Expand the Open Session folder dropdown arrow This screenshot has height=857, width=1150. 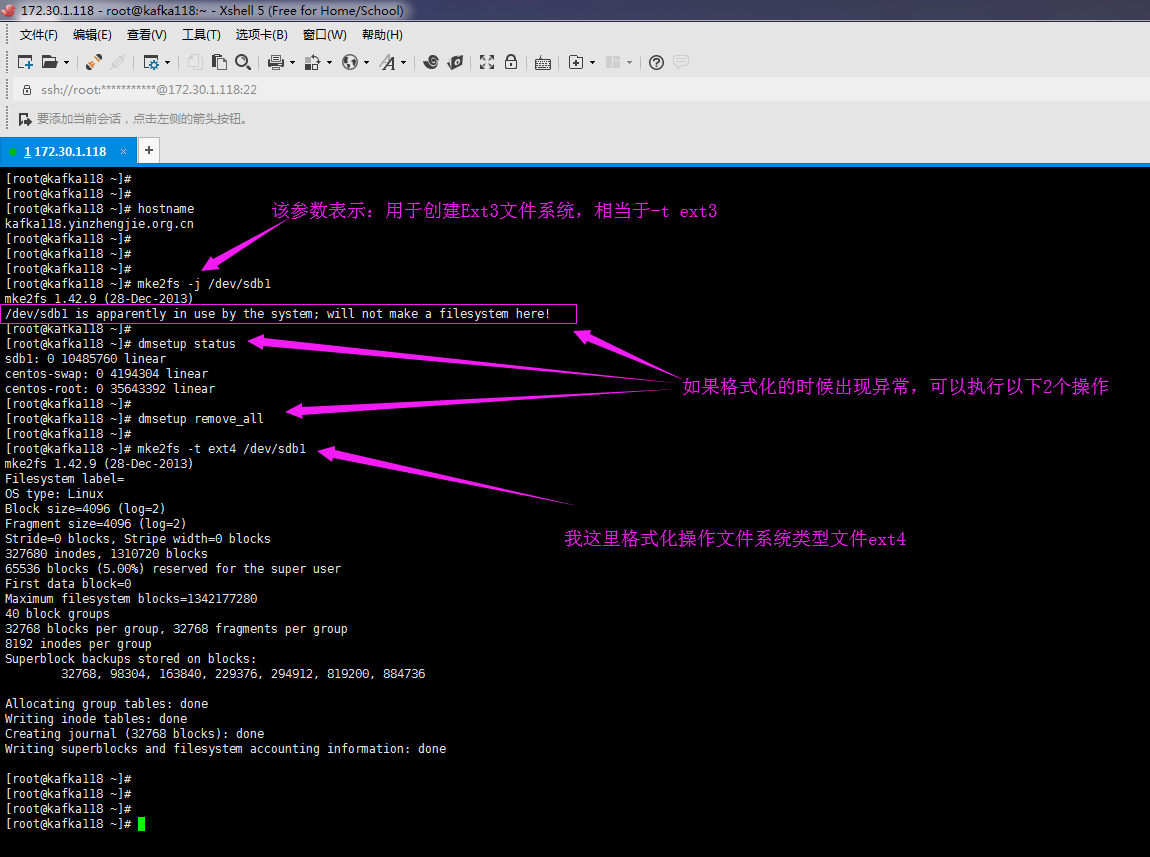[x=66, y=62]
